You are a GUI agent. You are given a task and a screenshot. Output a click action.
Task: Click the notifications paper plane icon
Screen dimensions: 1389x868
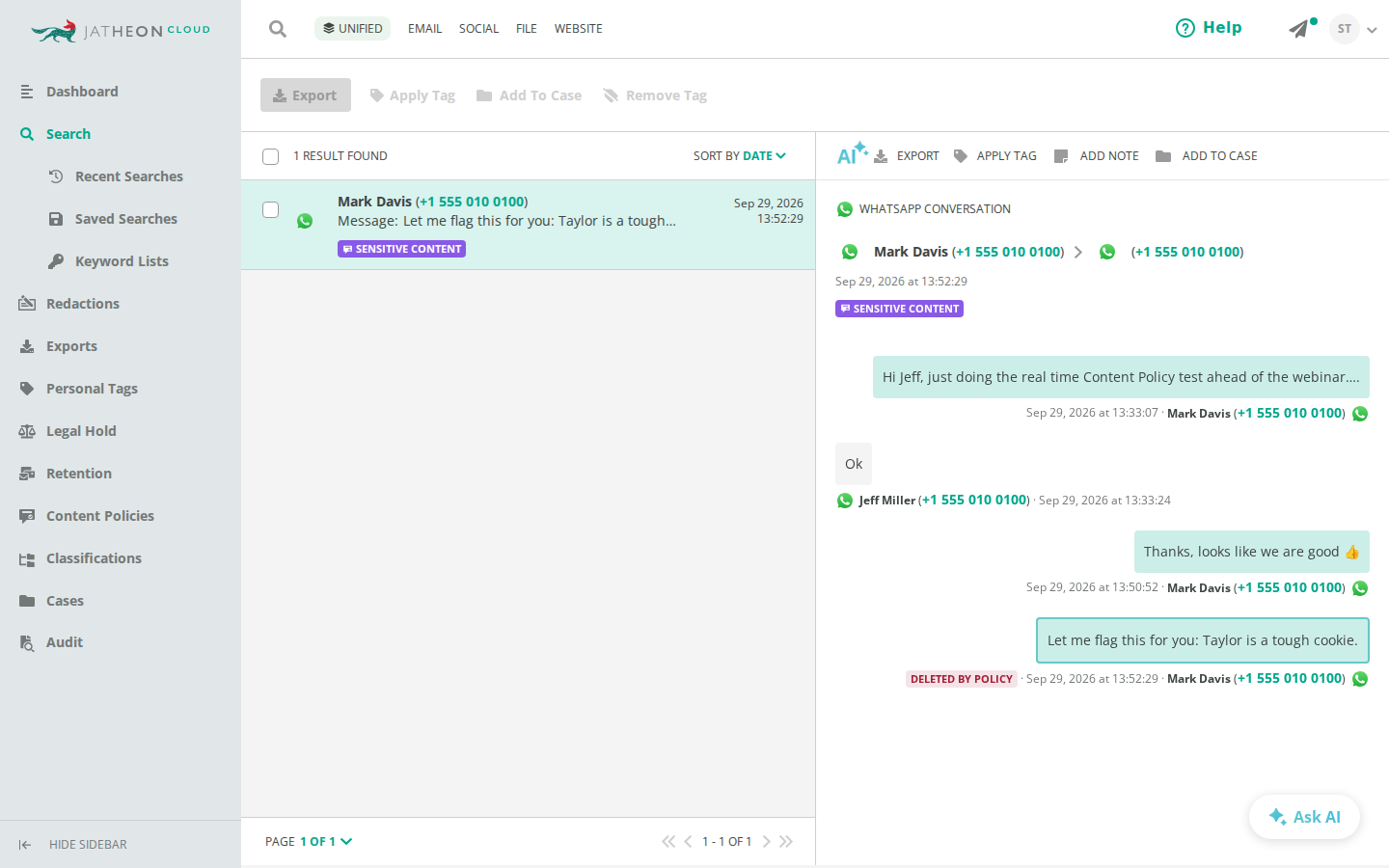pyautogui.click(x=1299, y=29)
